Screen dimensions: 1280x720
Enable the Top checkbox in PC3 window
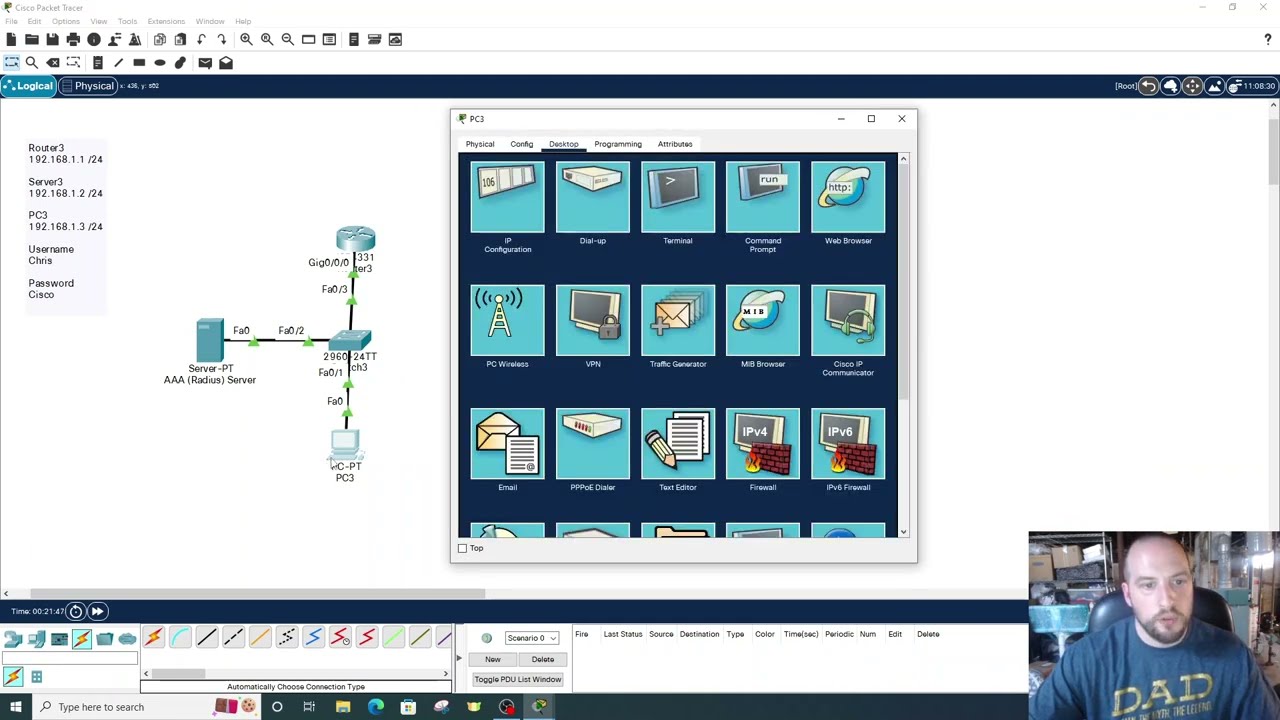pos(462,548)
